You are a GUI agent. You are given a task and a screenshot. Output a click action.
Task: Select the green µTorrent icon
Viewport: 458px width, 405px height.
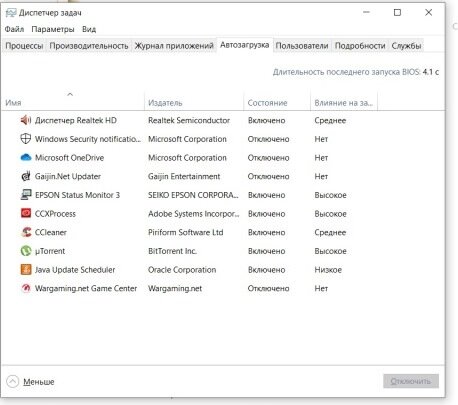26,251
